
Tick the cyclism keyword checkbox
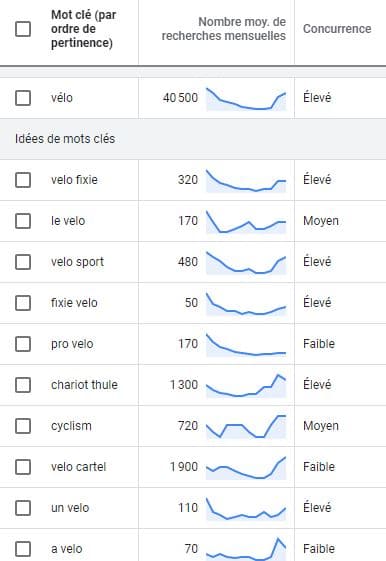(x=23, y=426)
